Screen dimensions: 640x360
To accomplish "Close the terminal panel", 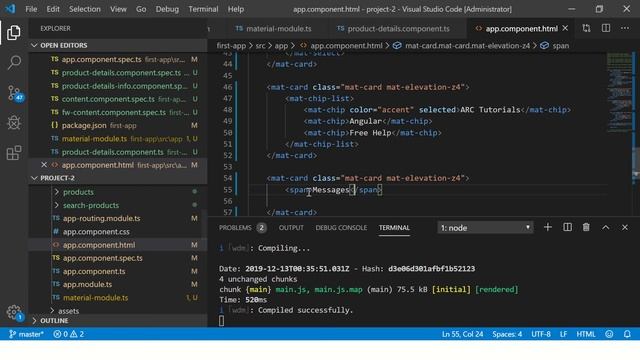I will (625, 227).
